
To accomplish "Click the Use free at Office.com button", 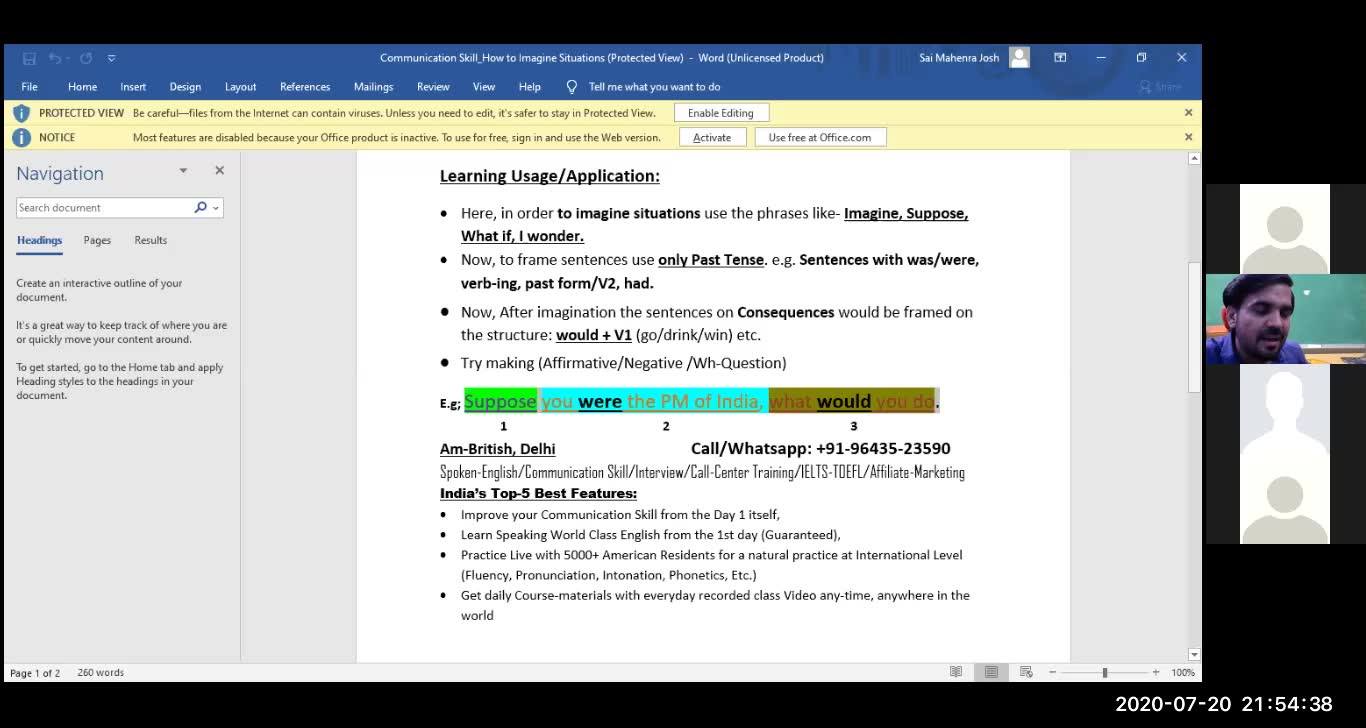I will coord(820,137).
